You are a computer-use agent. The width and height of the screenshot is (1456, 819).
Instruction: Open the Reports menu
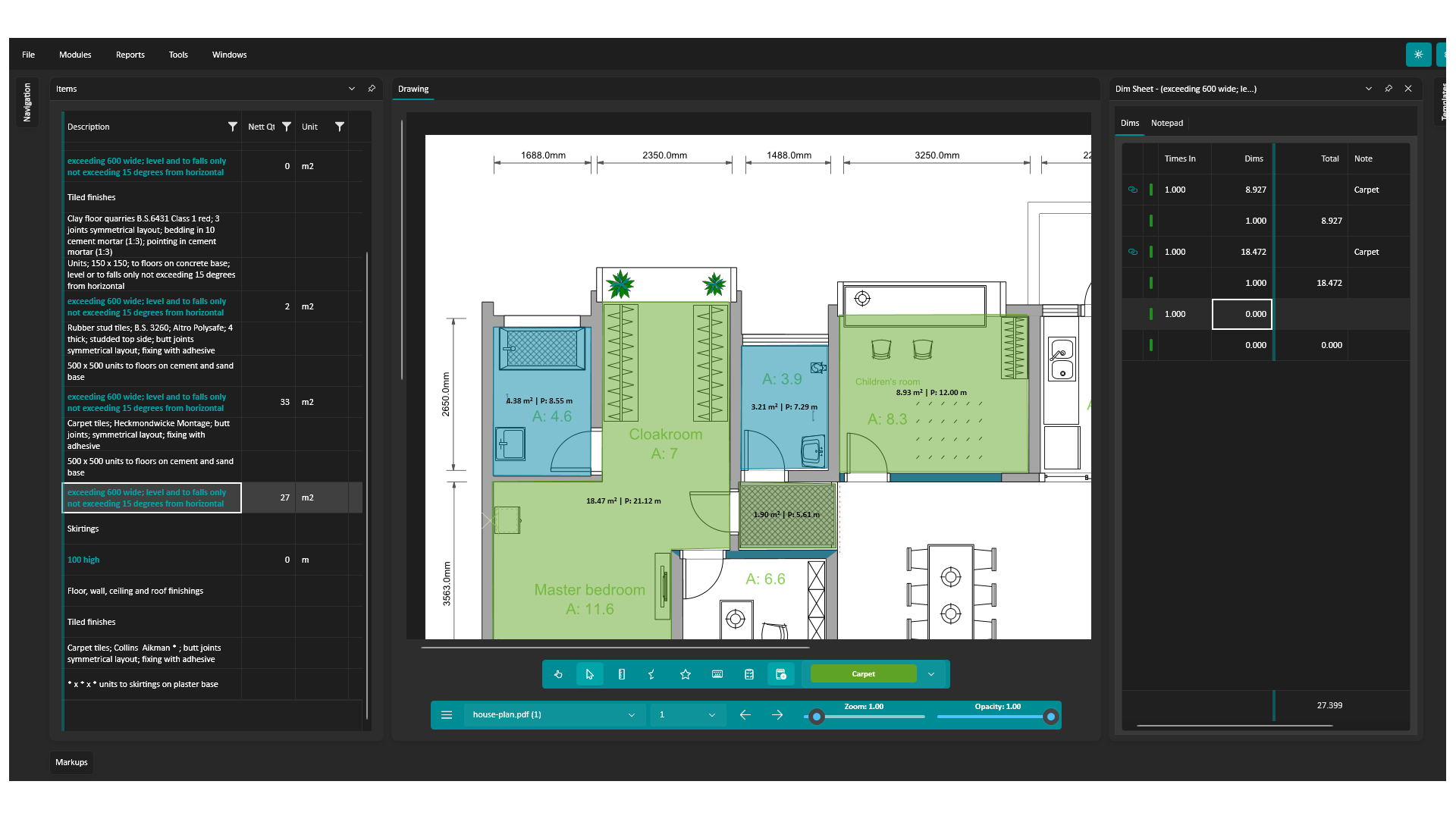(130, 55)
